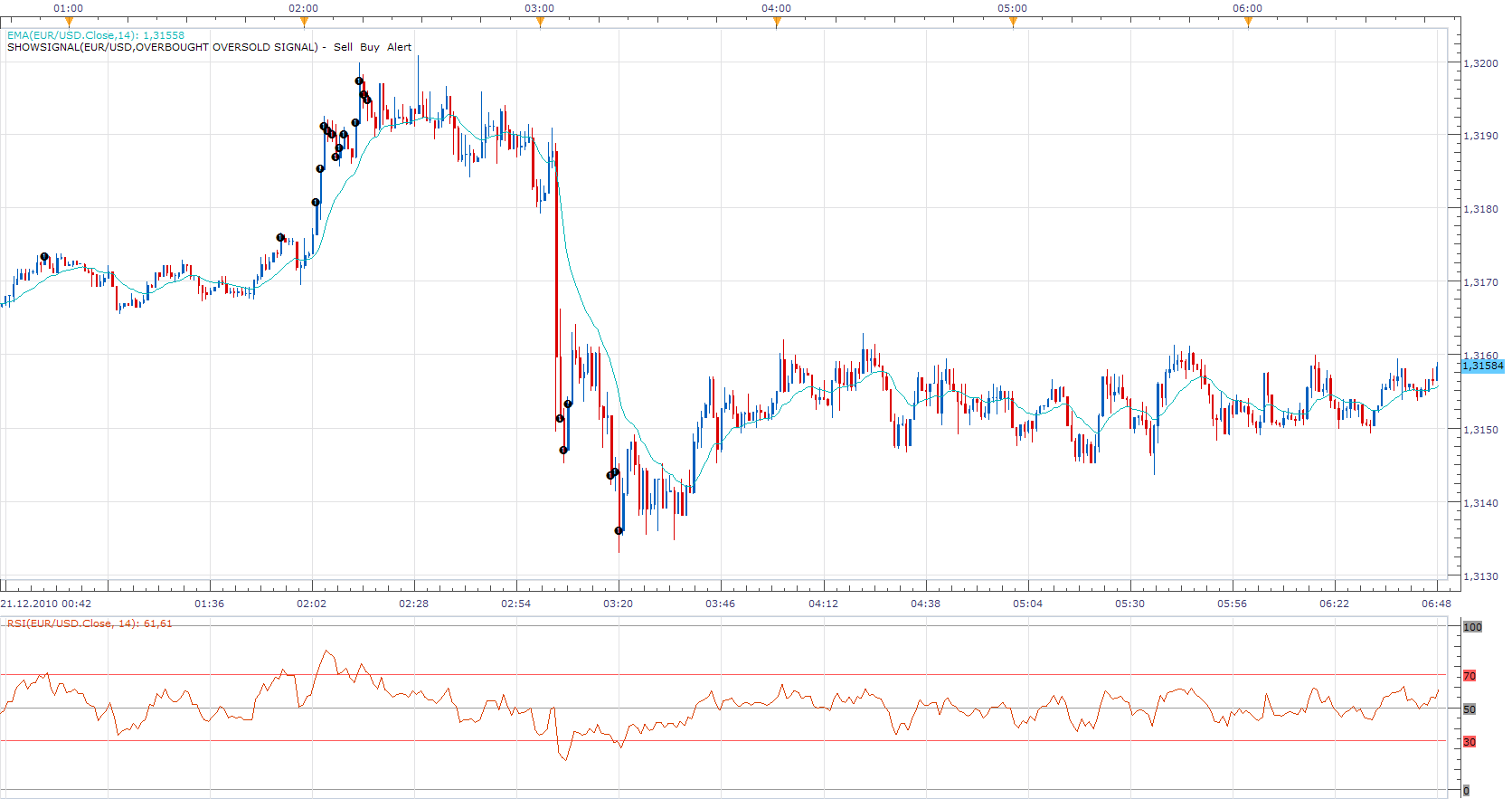Click the 02:28 time axis label
This screenshot has height=799, width=1512.
(414, 604)
